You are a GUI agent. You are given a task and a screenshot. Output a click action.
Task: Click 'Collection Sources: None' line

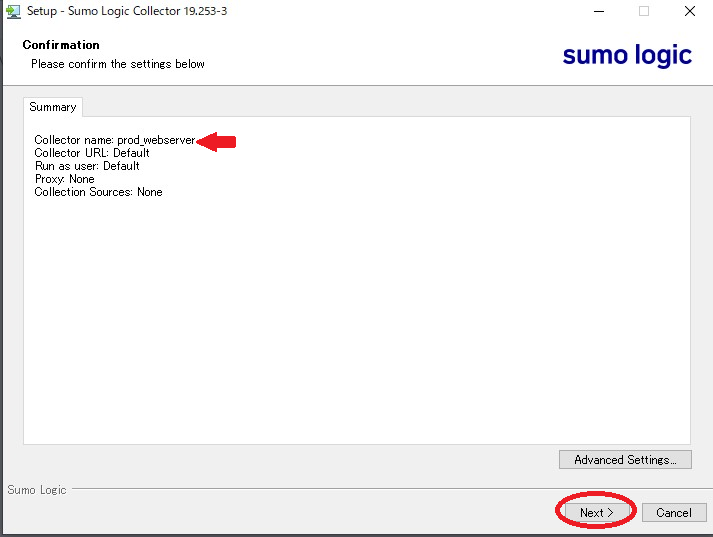point(98,192)
